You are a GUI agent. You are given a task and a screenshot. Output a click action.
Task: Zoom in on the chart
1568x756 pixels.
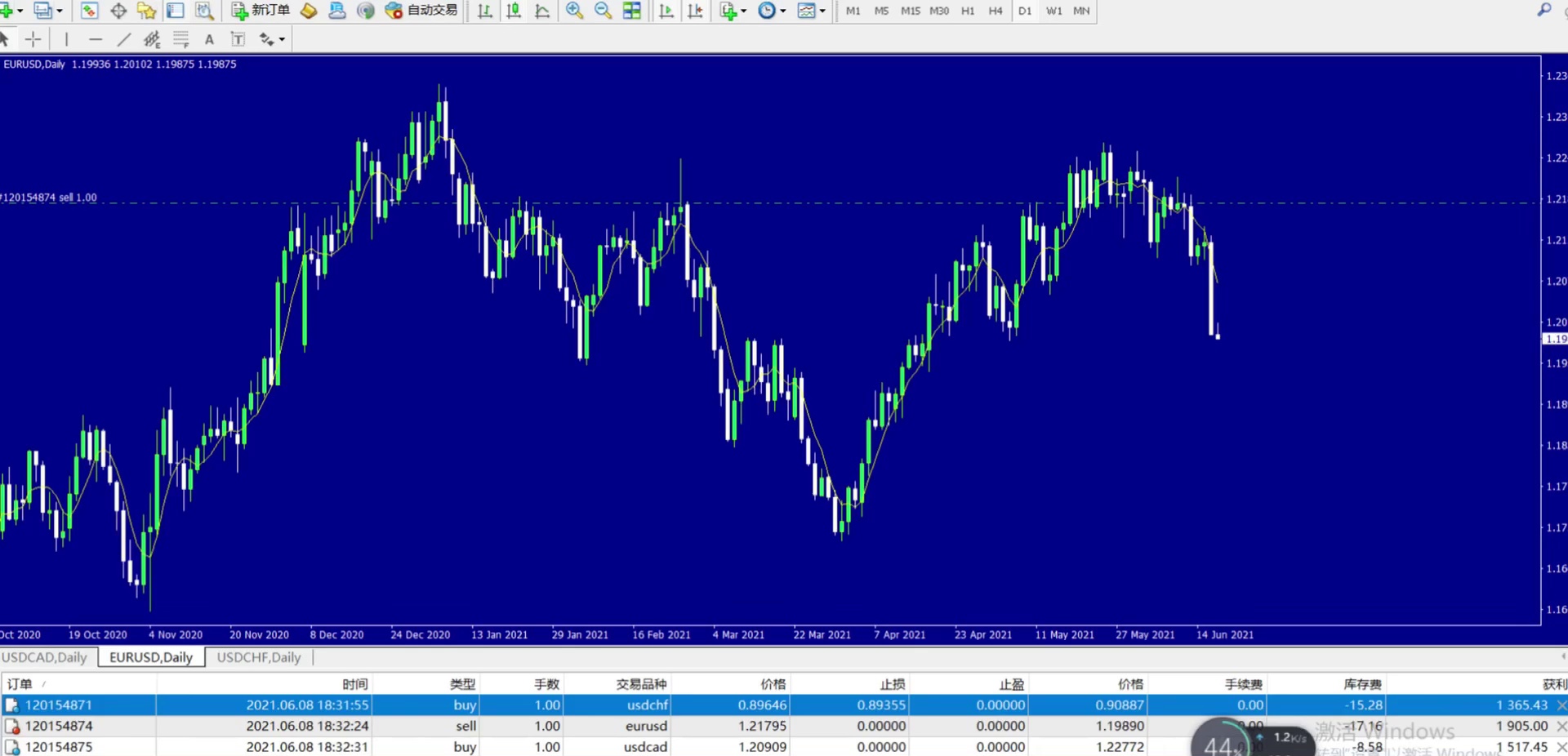coord(574,11)
